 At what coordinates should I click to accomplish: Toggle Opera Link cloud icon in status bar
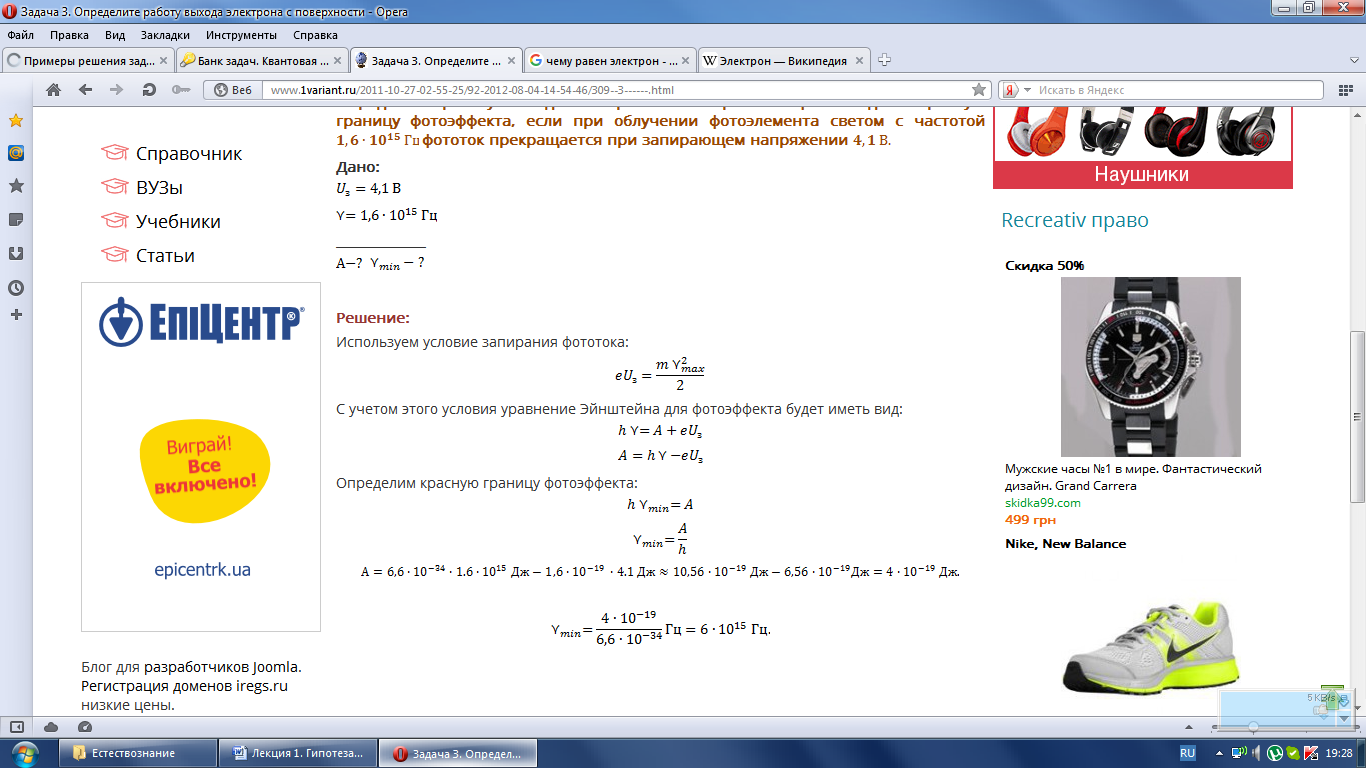pyautogui.click(x=51, y=727)
